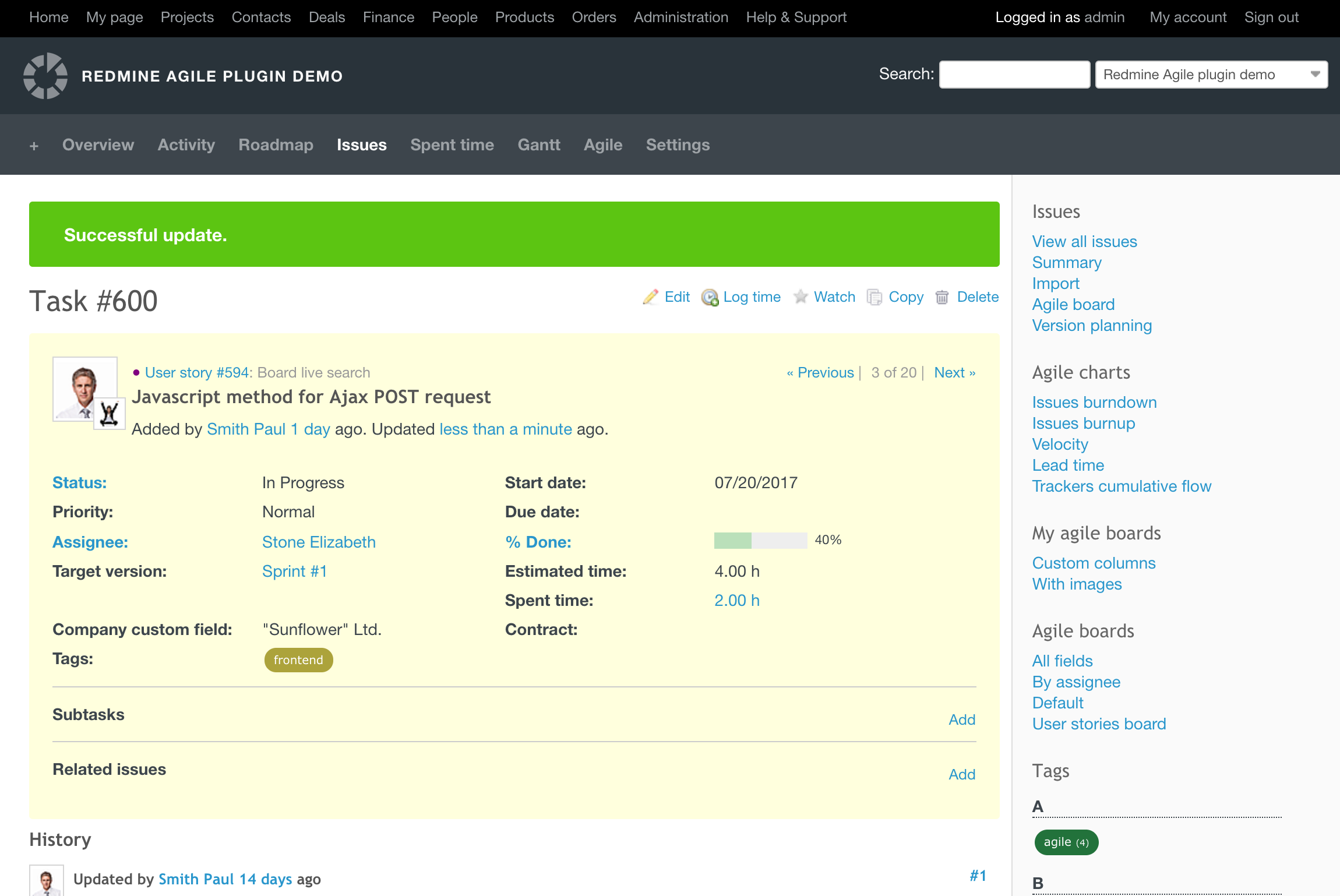The image size is (1340, 896).
Task: Focus the Search input field
Action: 1014,75
